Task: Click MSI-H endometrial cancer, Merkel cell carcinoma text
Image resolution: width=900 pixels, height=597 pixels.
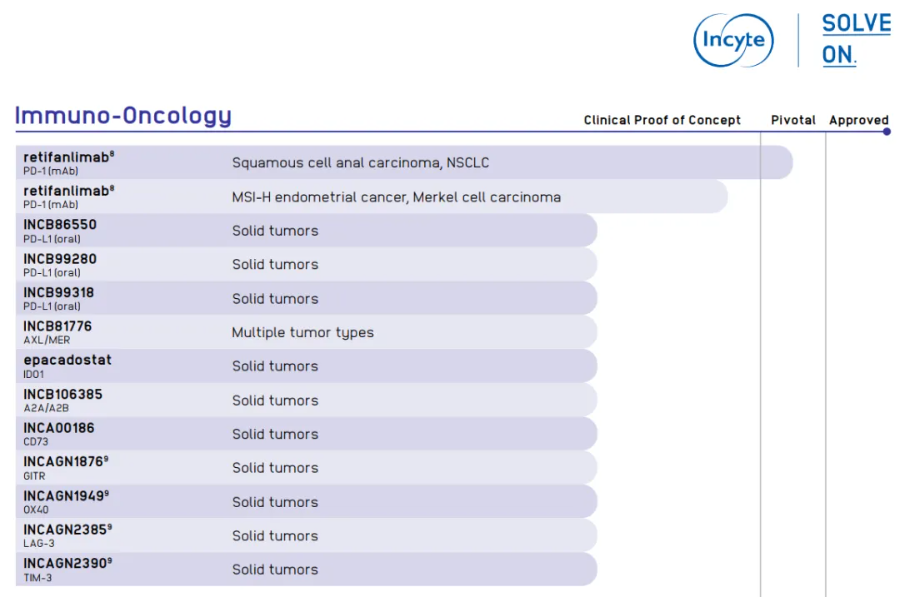Action: (396, 197)
